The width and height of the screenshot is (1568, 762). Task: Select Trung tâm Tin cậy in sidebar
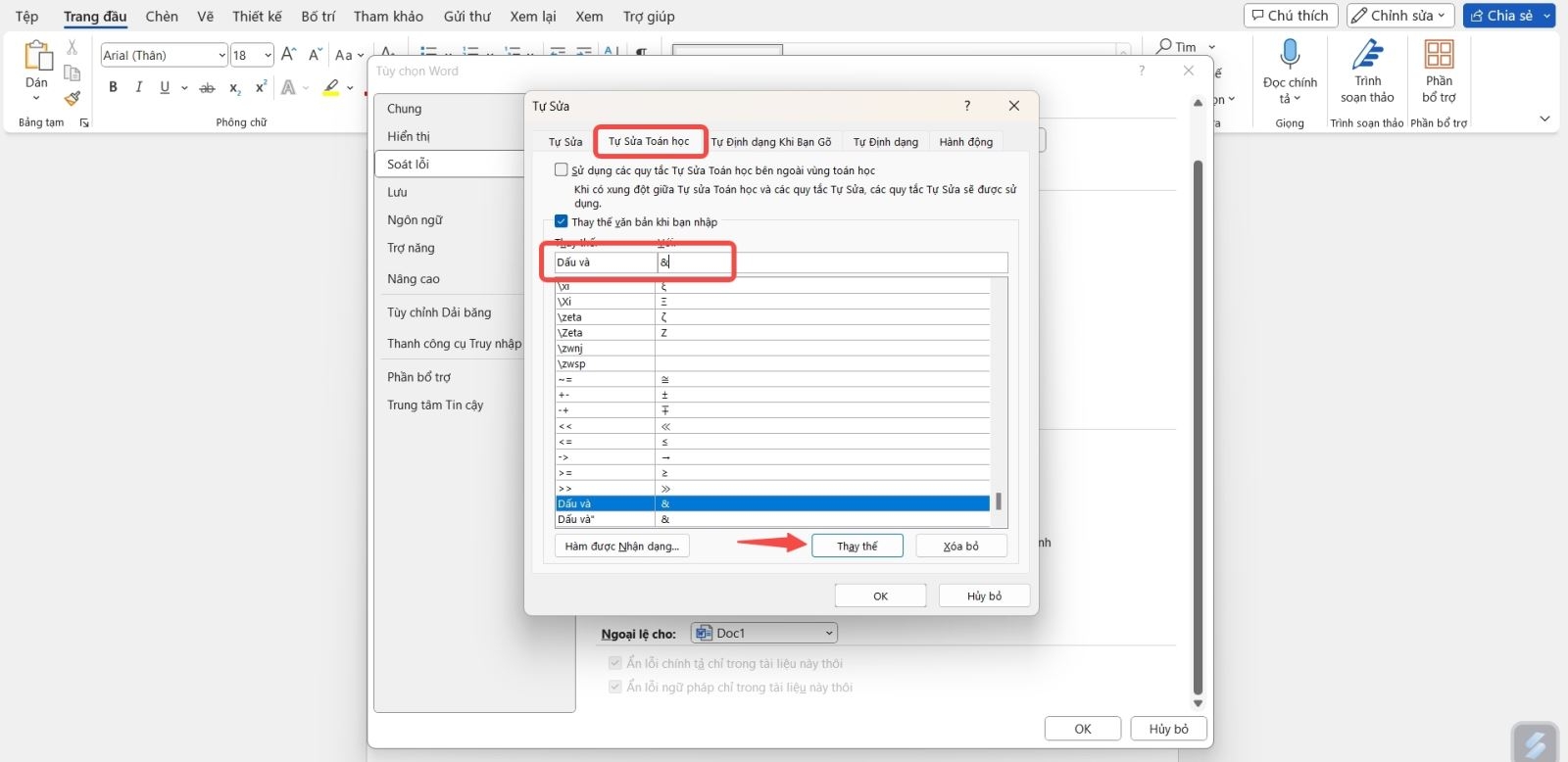[435, 405]
